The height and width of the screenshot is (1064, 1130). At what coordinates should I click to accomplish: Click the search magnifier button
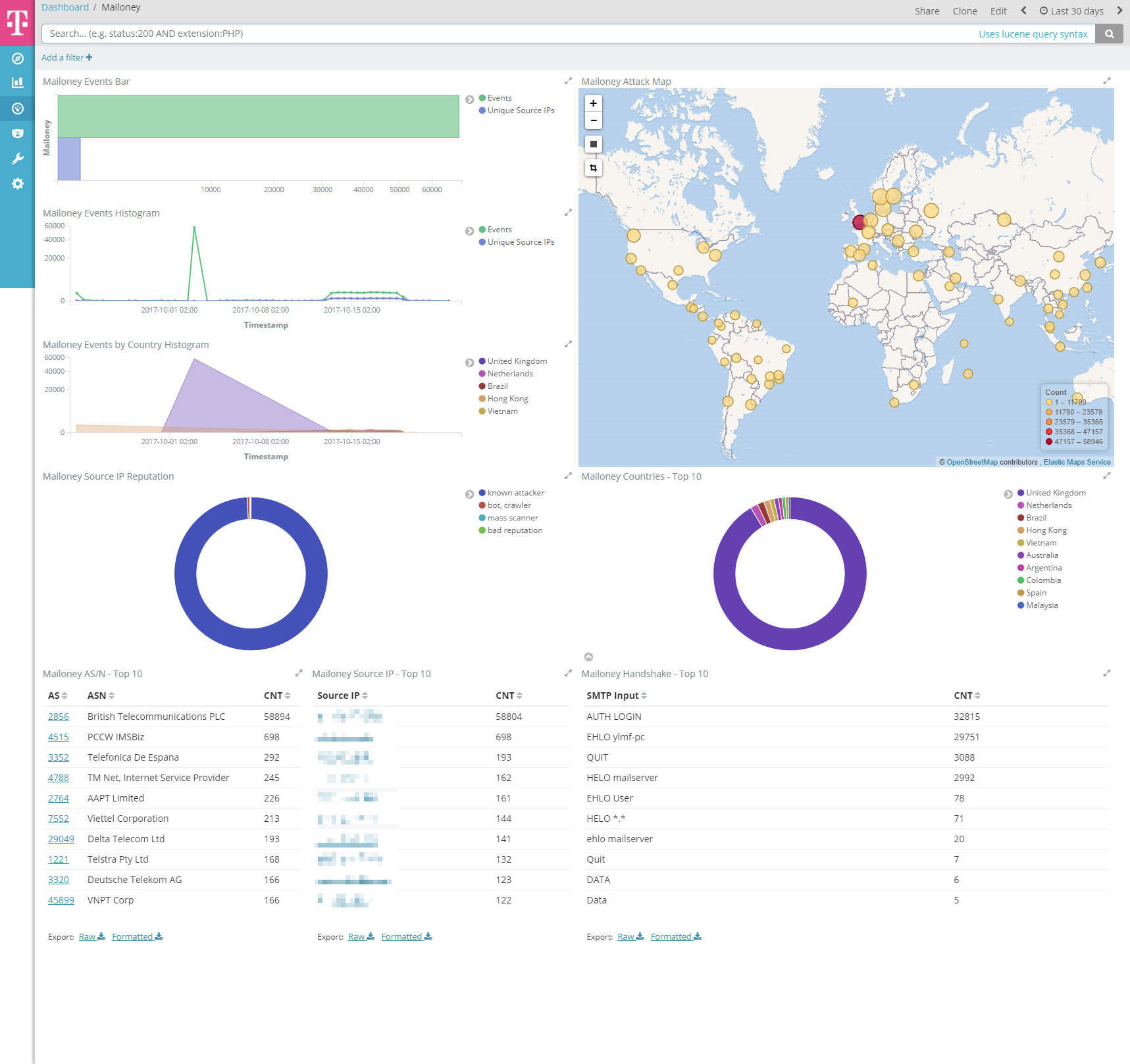click(x=1110, y=34)
